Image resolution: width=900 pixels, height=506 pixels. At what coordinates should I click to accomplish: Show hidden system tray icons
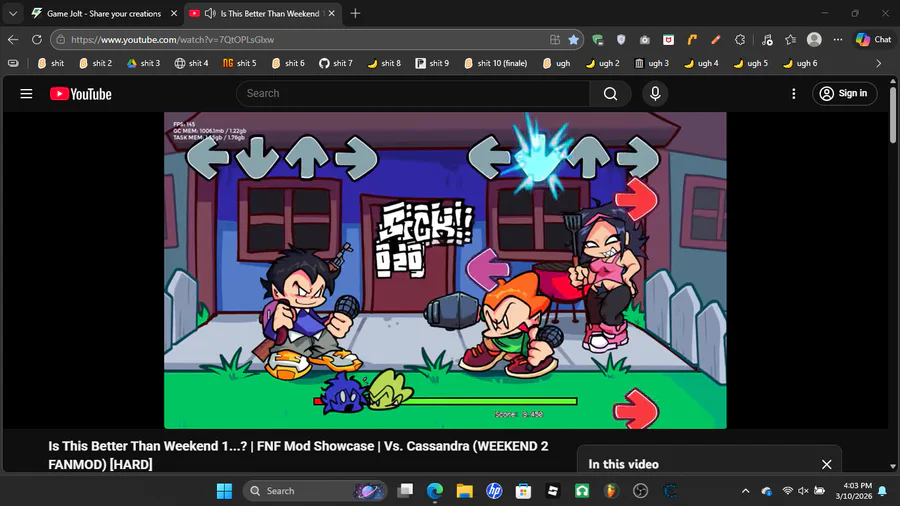pos(745,491)
